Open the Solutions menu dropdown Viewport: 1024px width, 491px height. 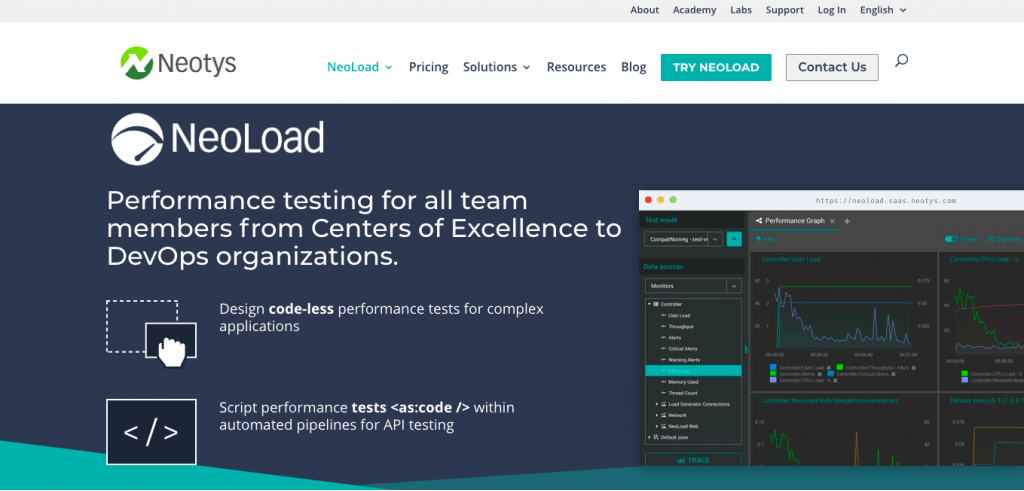[496, 67]
